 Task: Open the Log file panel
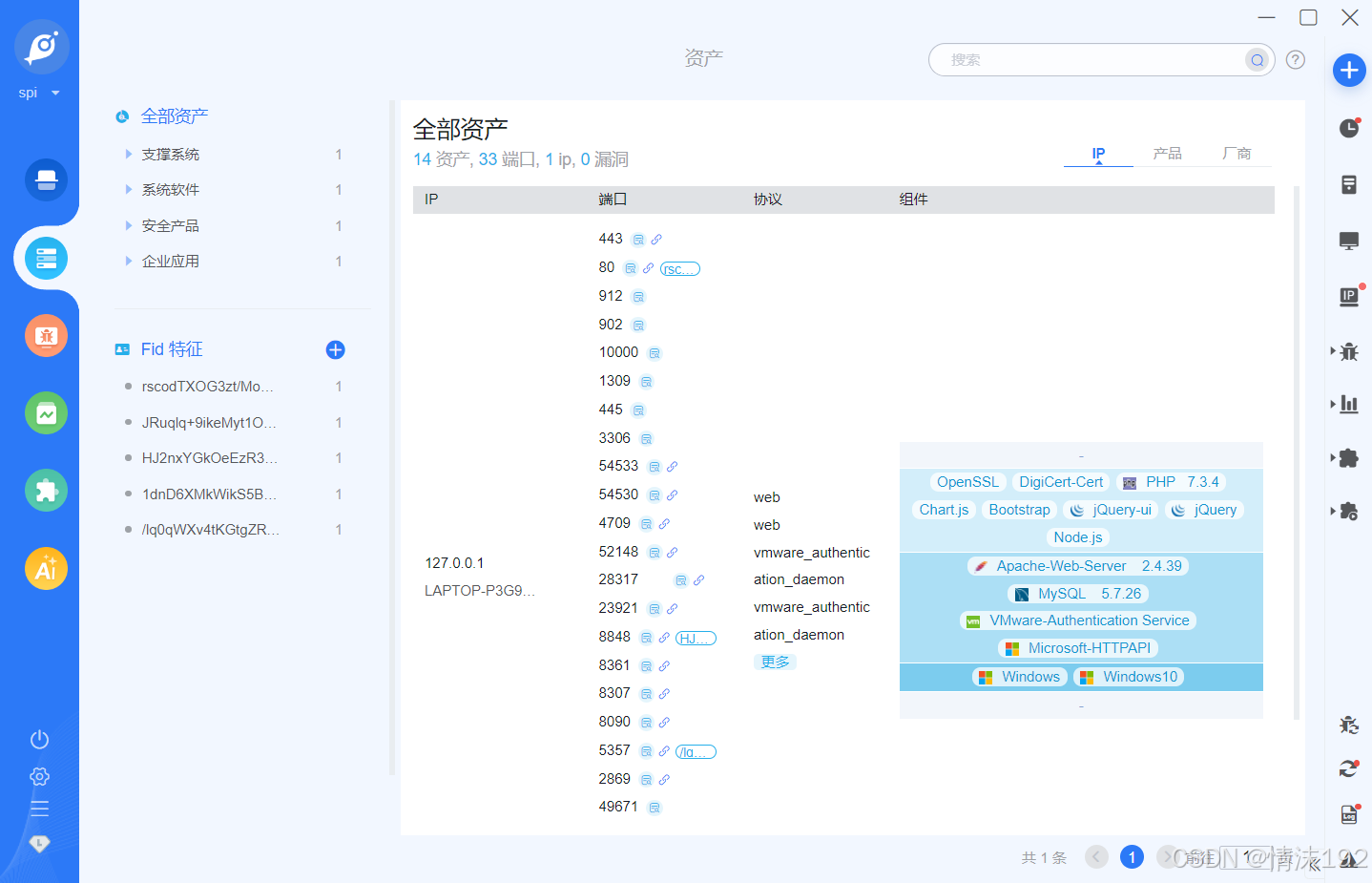coord(1349,813)
